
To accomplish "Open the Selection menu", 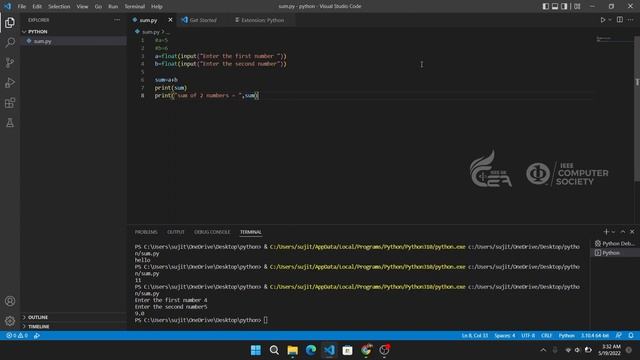I will tap(59, 6).
